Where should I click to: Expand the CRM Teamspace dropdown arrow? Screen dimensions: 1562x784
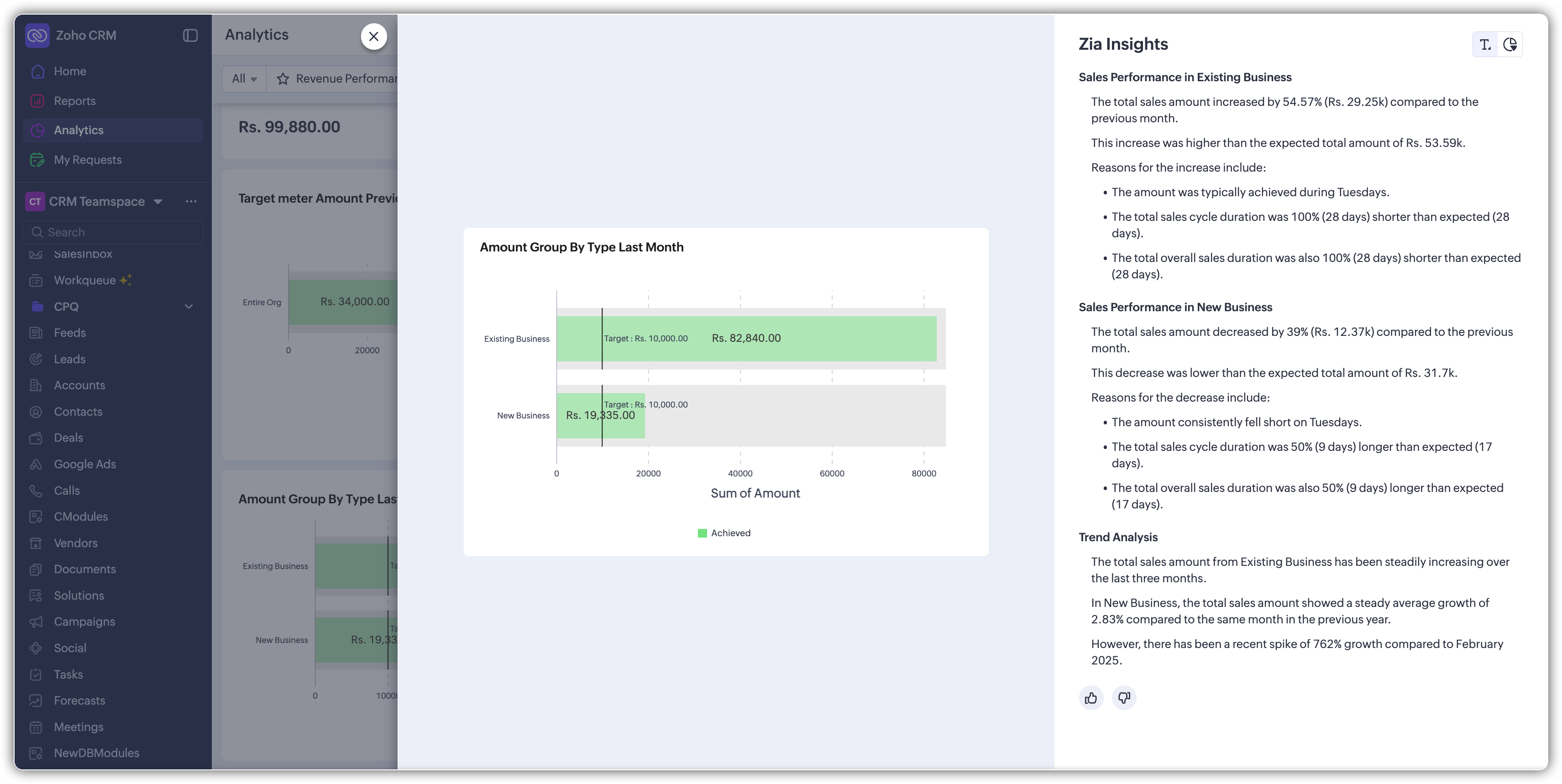coord(157,201)
